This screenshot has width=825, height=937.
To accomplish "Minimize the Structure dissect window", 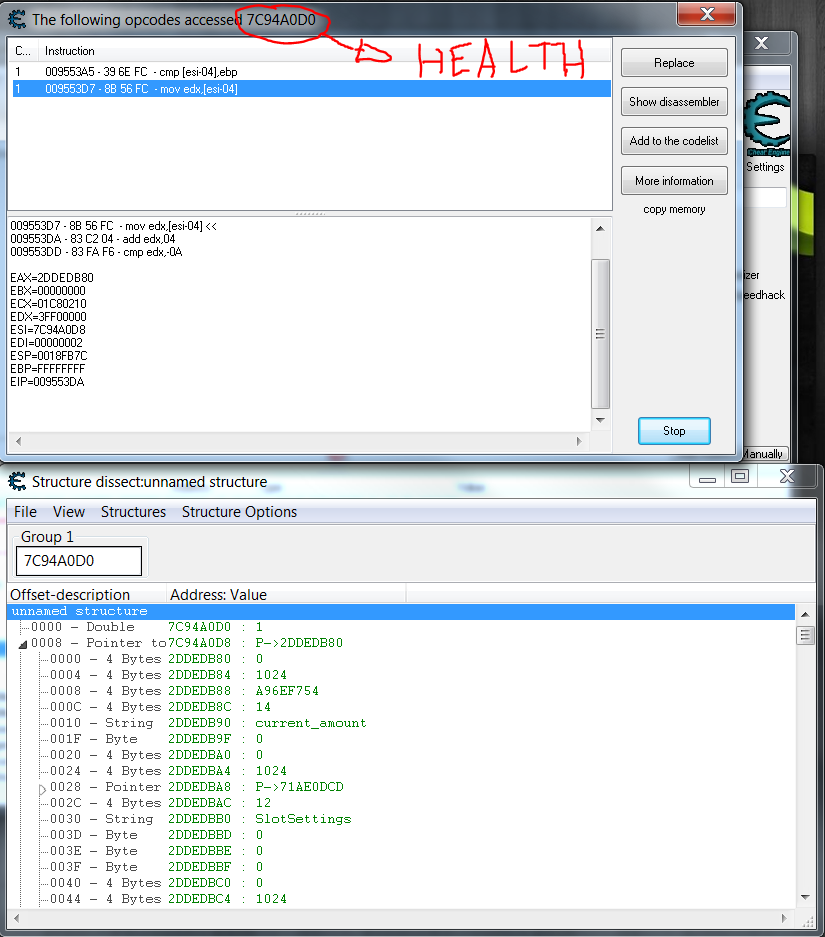I will click(707, 477).
